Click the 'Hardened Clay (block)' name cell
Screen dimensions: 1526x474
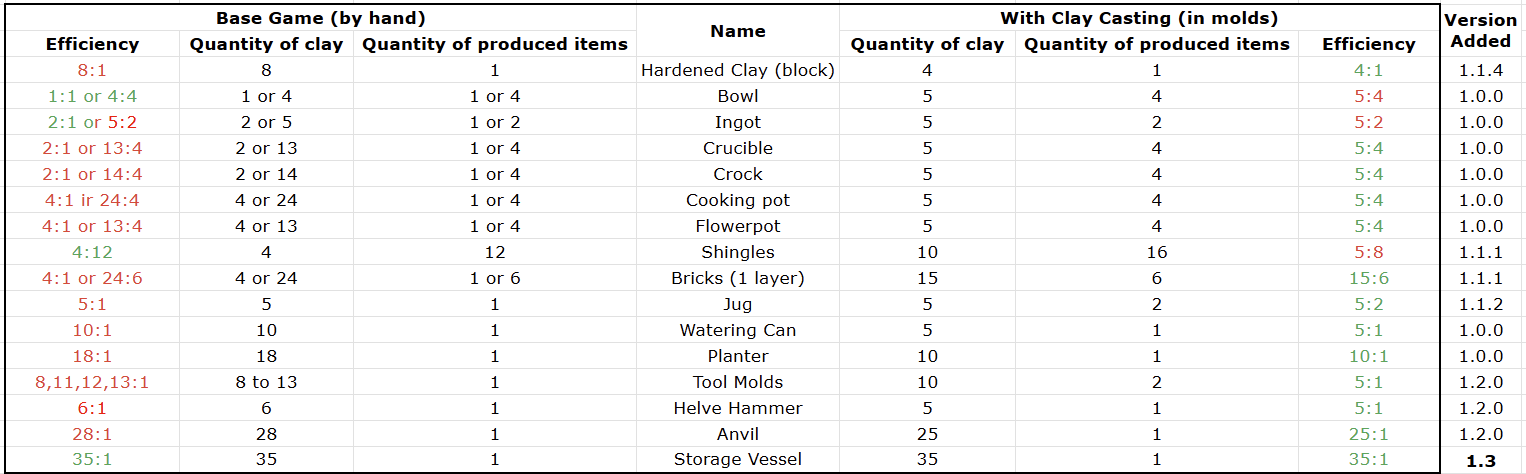click(737, 70)
